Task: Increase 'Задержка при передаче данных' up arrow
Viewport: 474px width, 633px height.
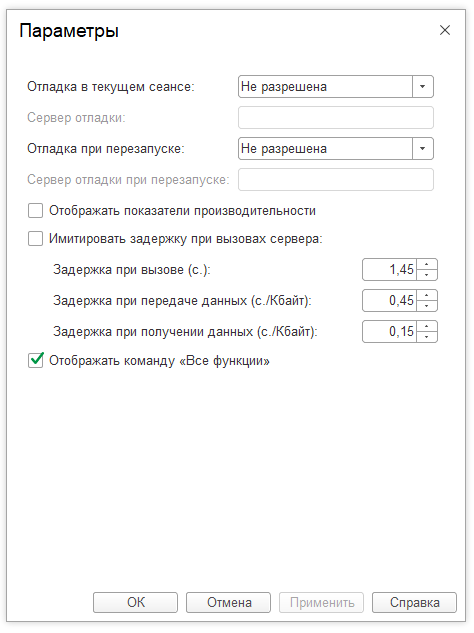Action: (427, 296)
